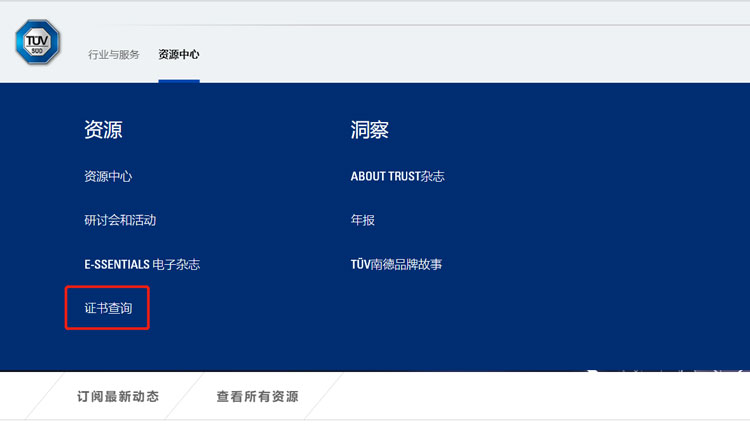Go to 研讨会和活动 page
The height and width of the screenshot is (444, 750).
[x=120, y=220]
